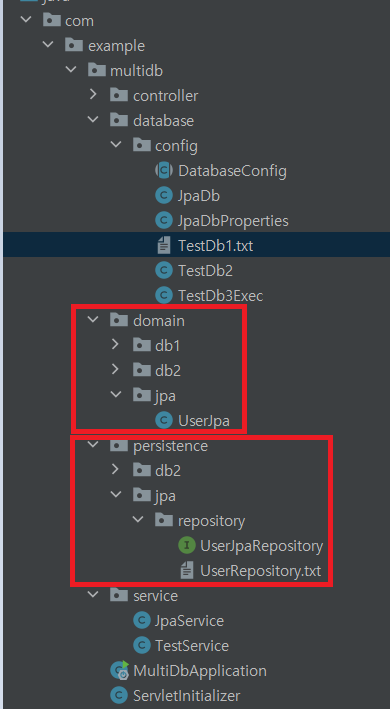Image resolution: width=390 pixels, height=709 pixels.
Task: Click the JpaService class icon
Action: (x=141, y=620)
